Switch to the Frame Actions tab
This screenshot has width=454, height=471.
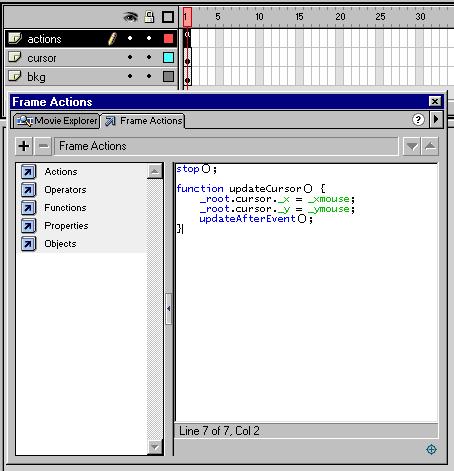[143, 120]
